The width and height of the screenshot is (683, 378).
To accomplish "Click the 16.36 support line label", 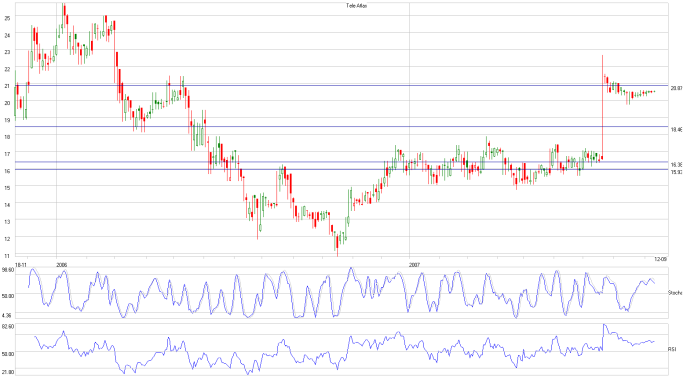I will tap(676, 165).
